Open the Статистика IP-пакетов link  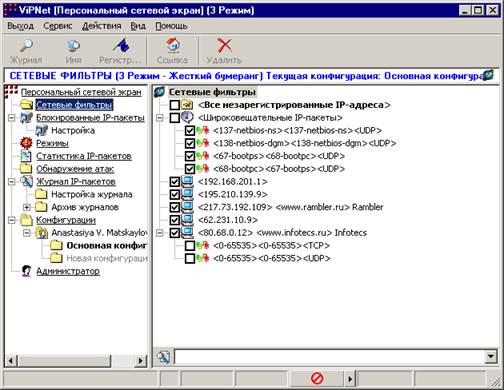pos(84,156)
